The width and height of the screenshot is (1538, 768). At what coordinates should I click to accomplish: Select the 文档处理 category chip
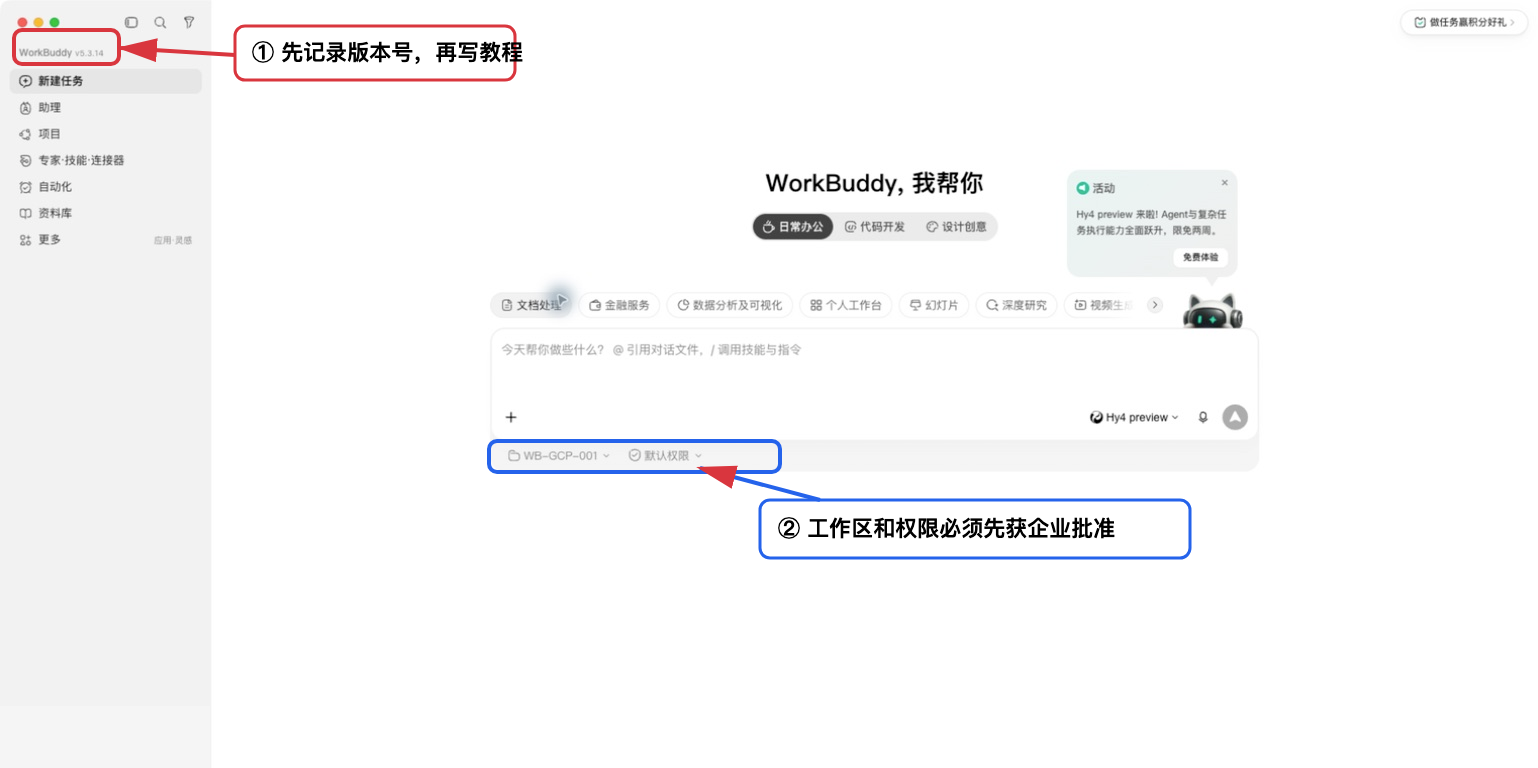tap(531, 305)
